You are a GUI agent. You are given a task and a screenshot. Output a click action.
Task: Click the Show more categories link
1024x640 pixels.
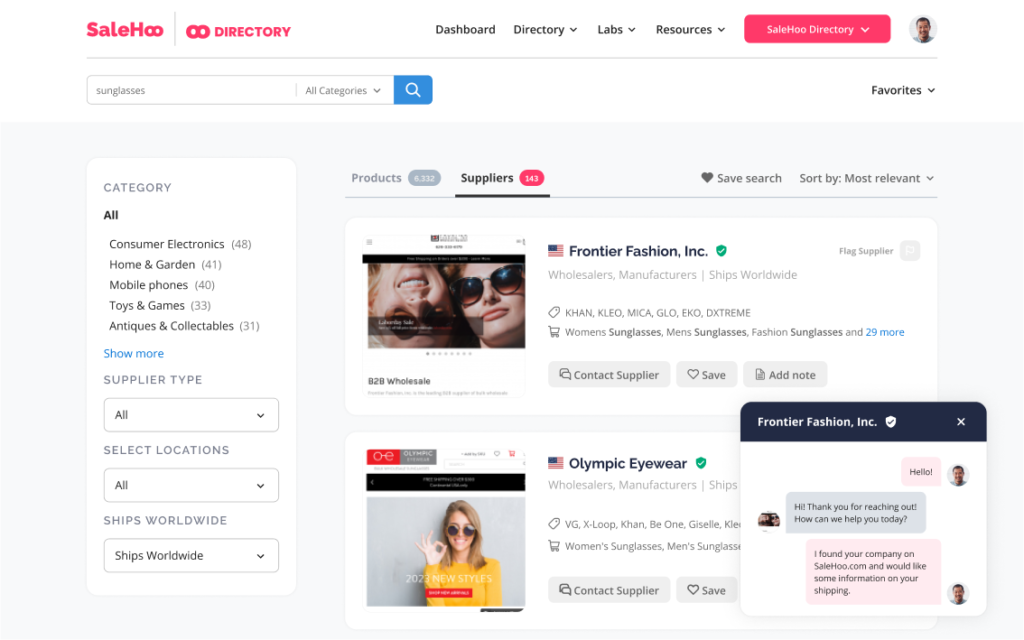click(x=134, y=353)
